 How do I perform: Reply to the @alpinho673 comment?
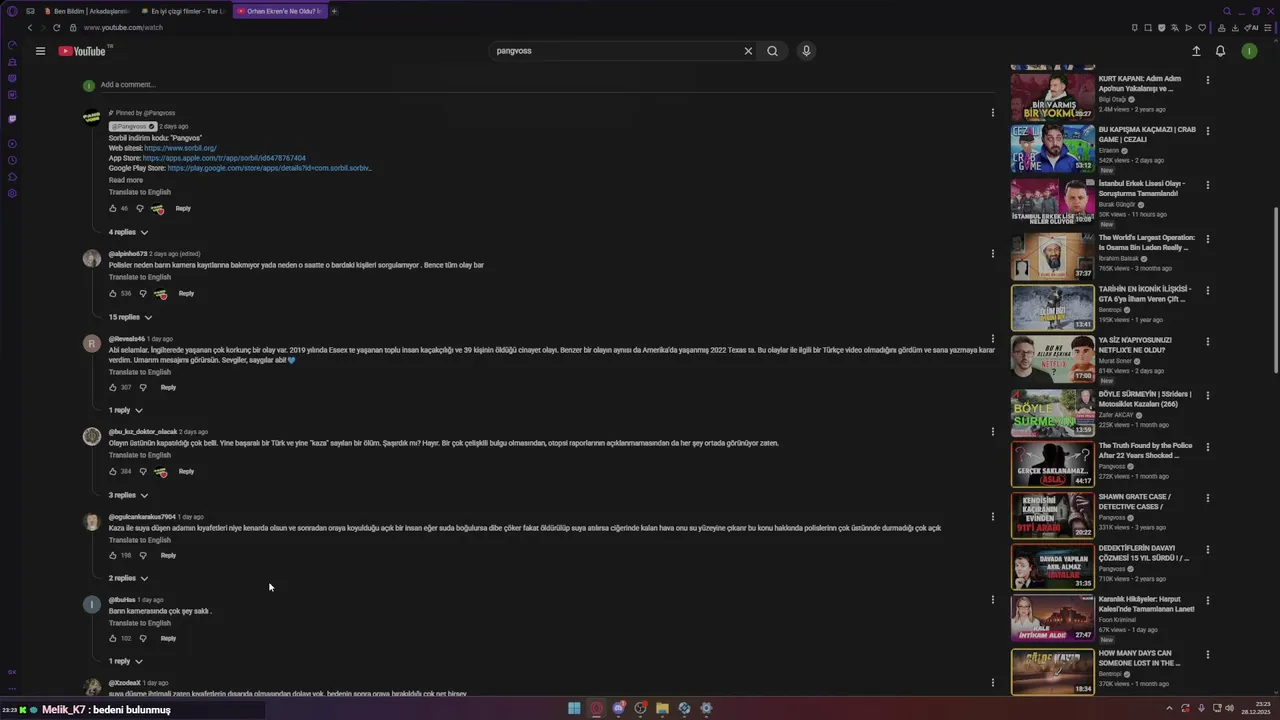pyautogui.click(x=186, y=294)
